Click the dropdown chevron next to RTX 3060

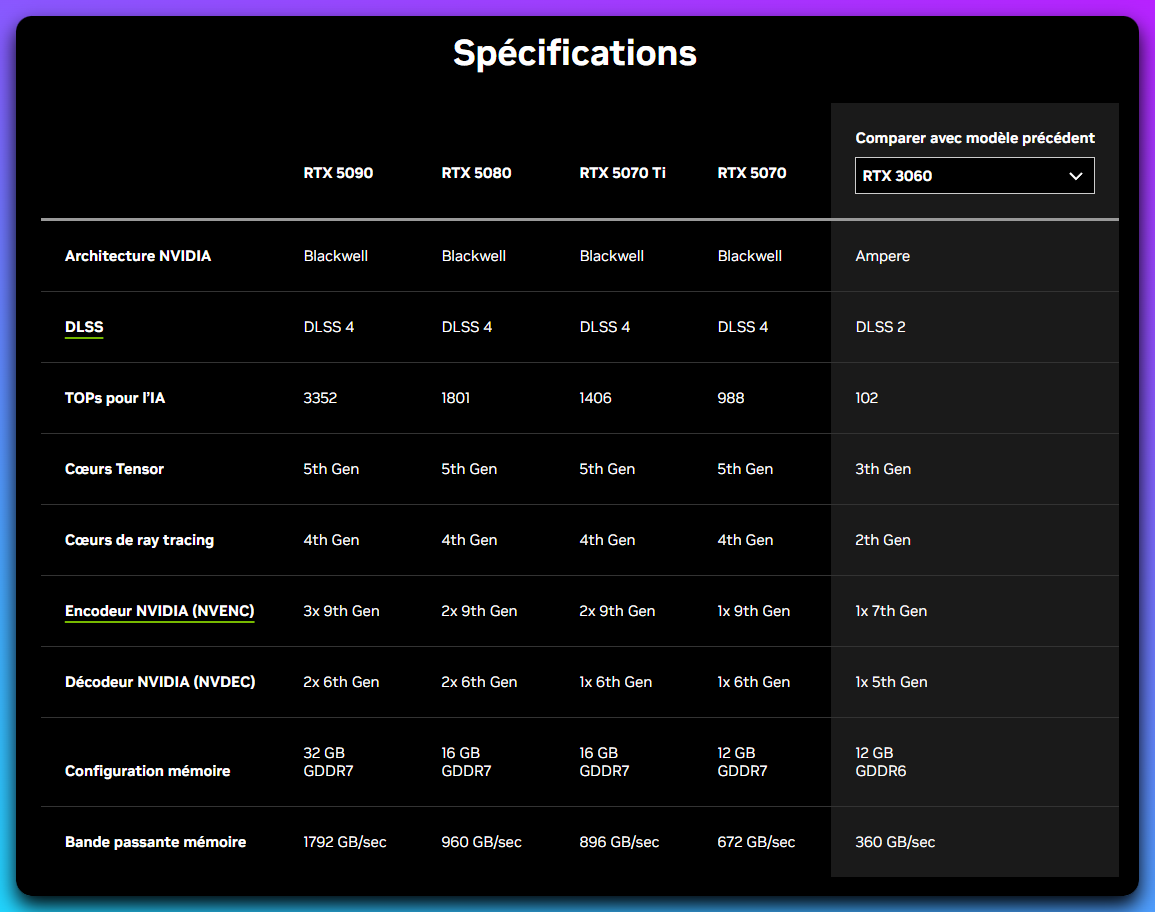[x=1077, y=175]
